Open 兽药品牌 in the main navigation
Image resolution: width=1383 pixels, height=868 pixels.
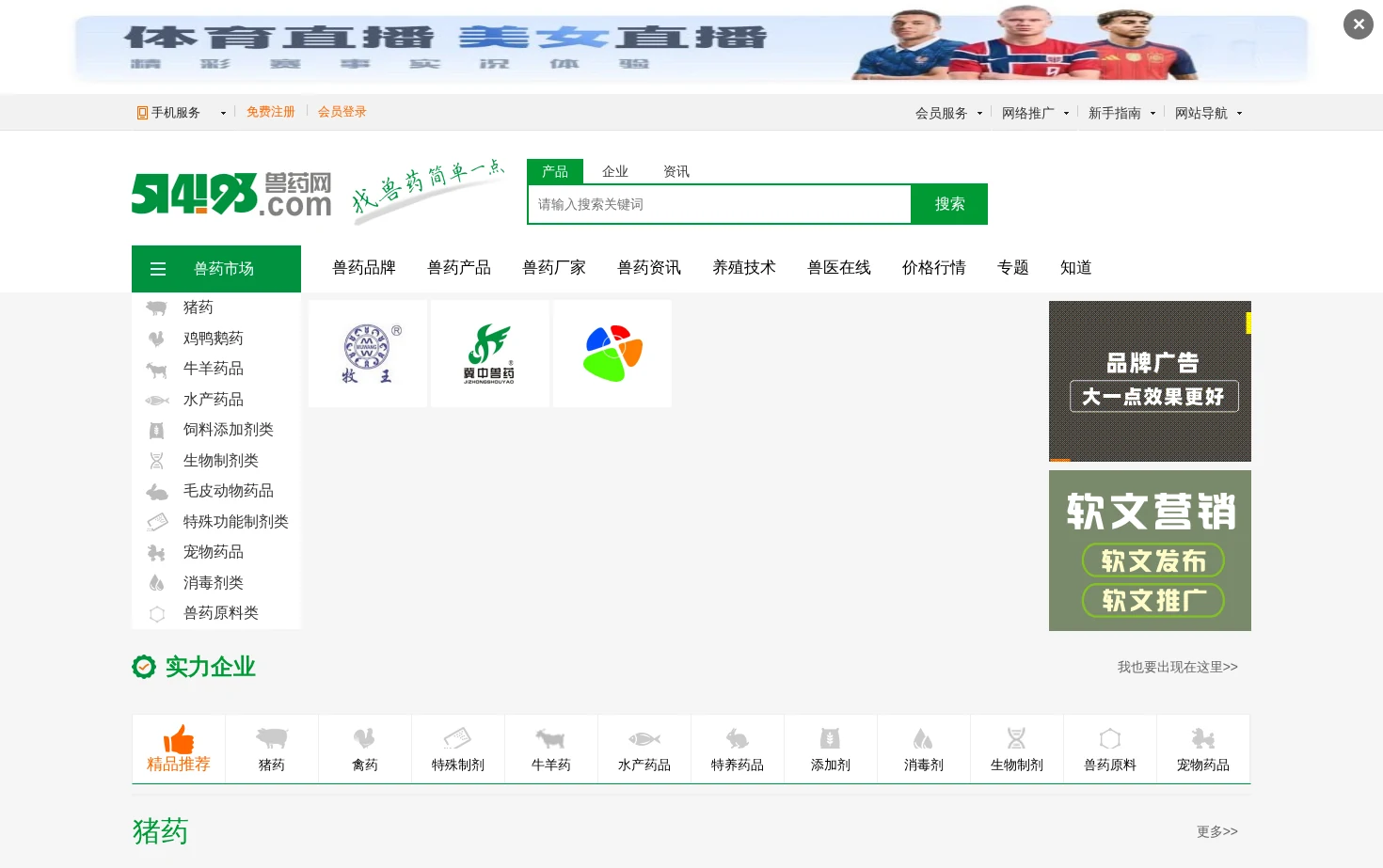coord(364,268)
